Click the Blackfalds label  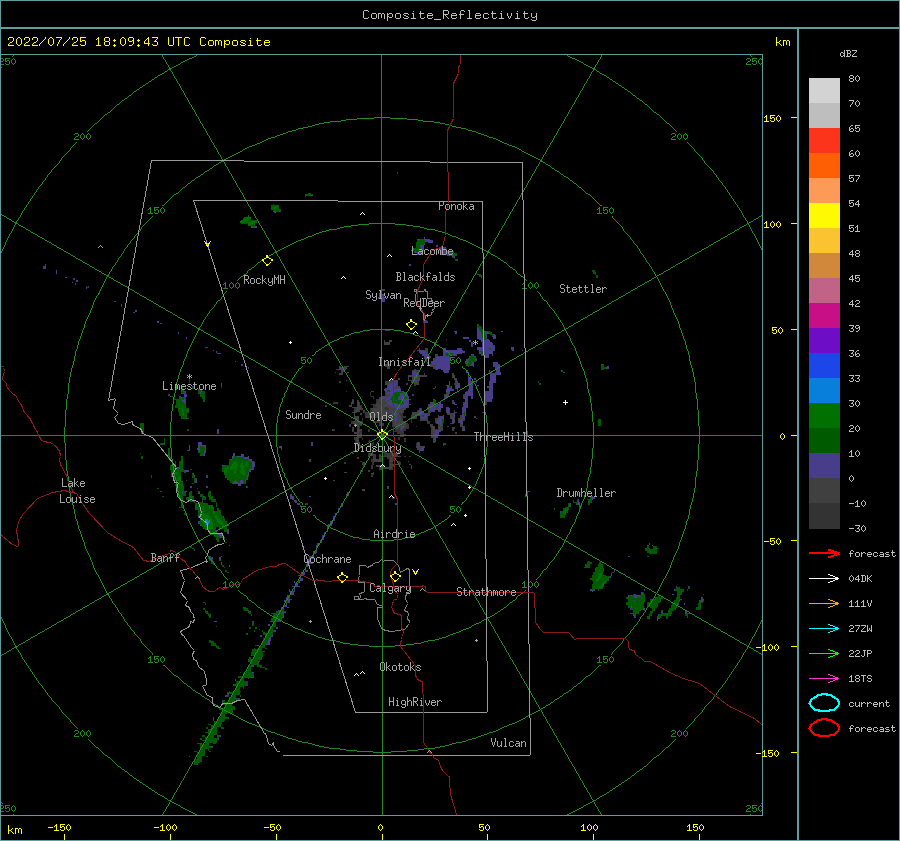click(425, 277)
